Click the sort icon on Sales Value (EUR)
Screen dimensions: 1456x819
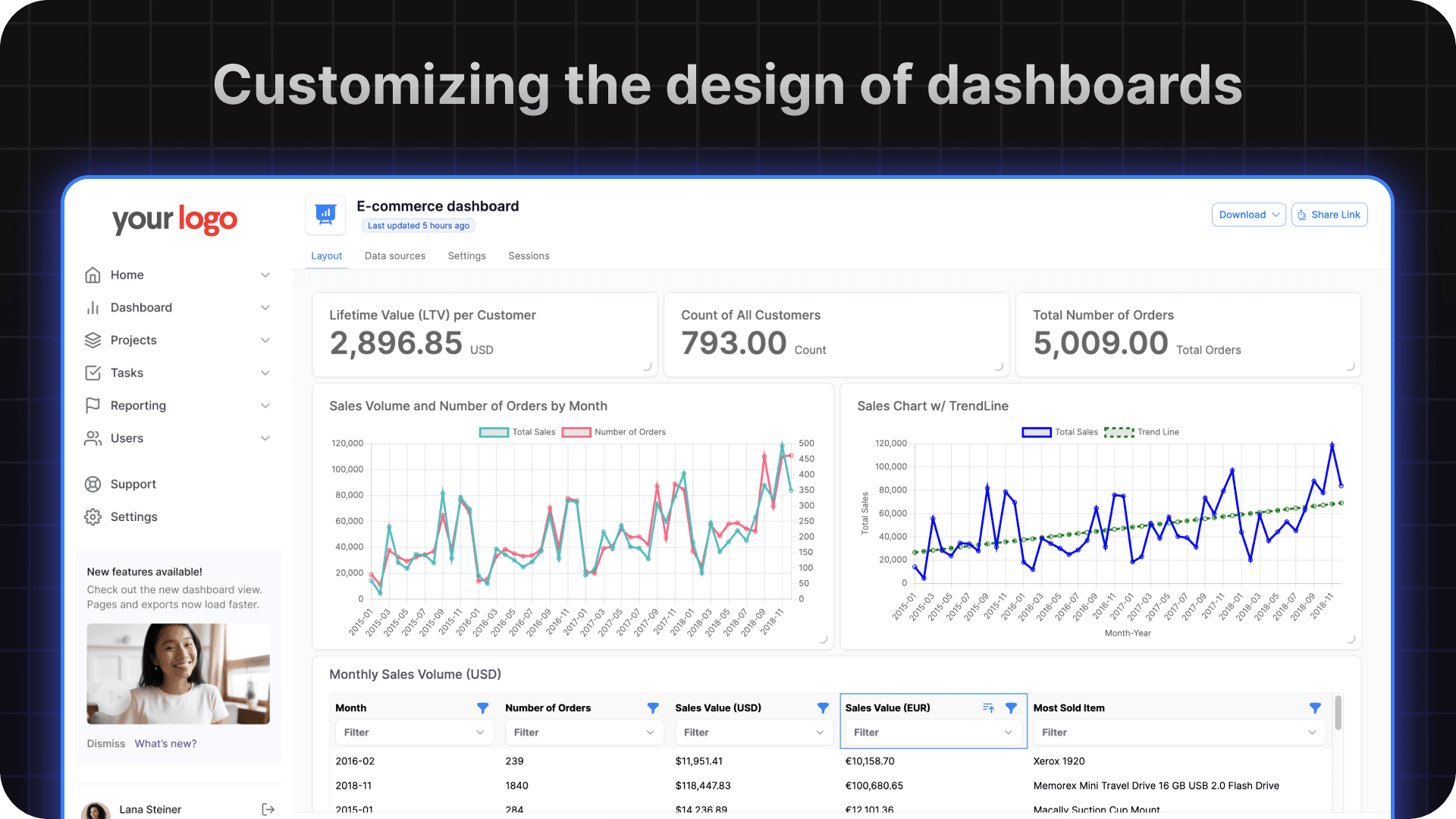coord(988,708)
